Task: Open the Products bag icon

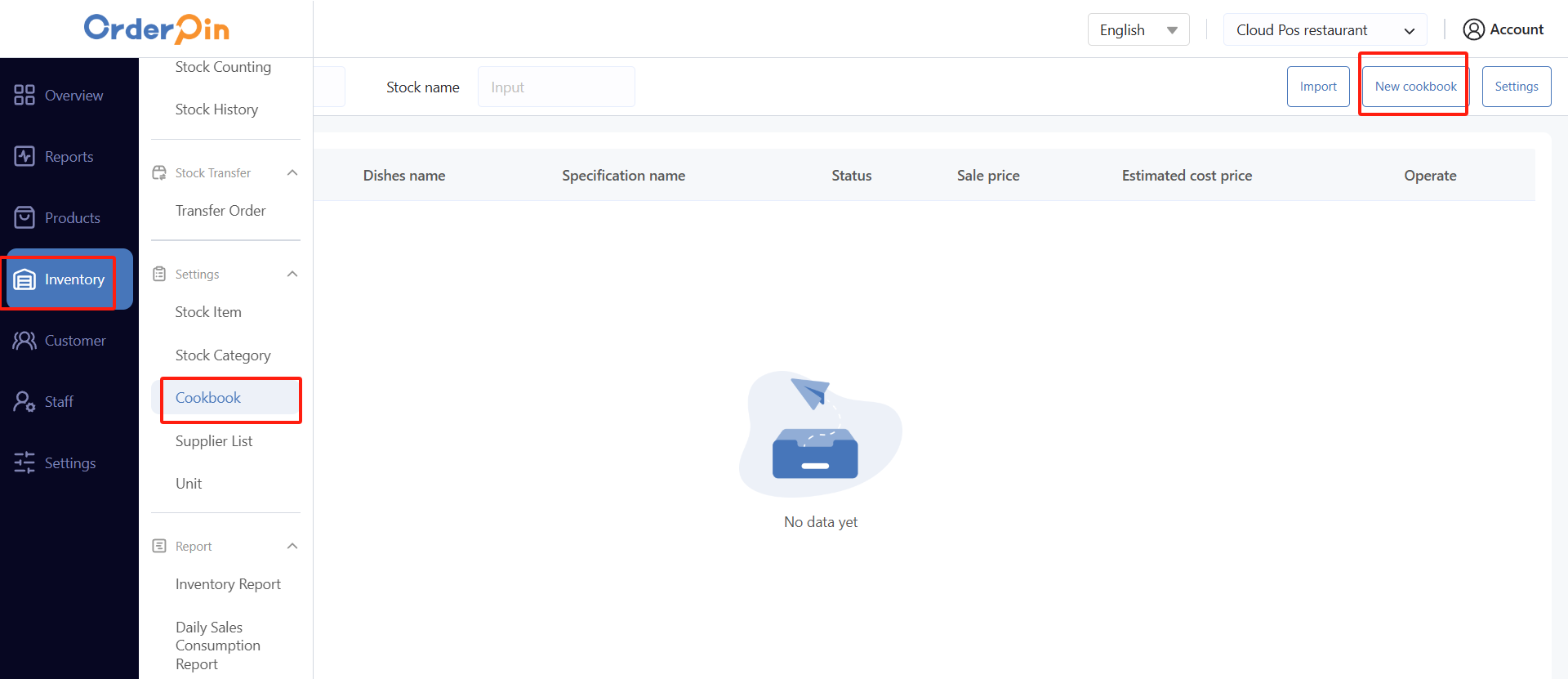Action: [24, 217]
